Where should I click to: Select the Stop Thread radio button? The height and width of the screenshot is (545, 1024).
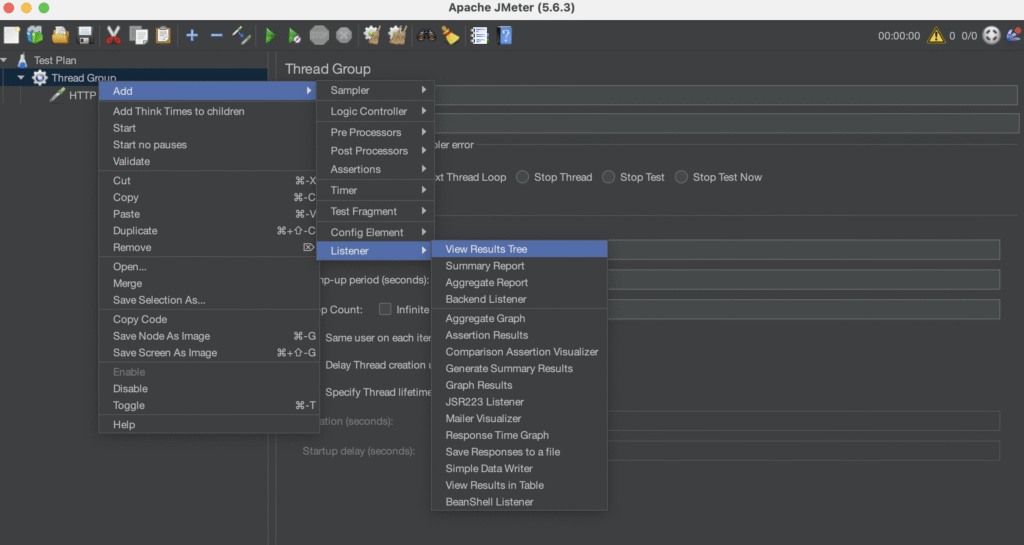pyautogui.click(x=523, y=177)
